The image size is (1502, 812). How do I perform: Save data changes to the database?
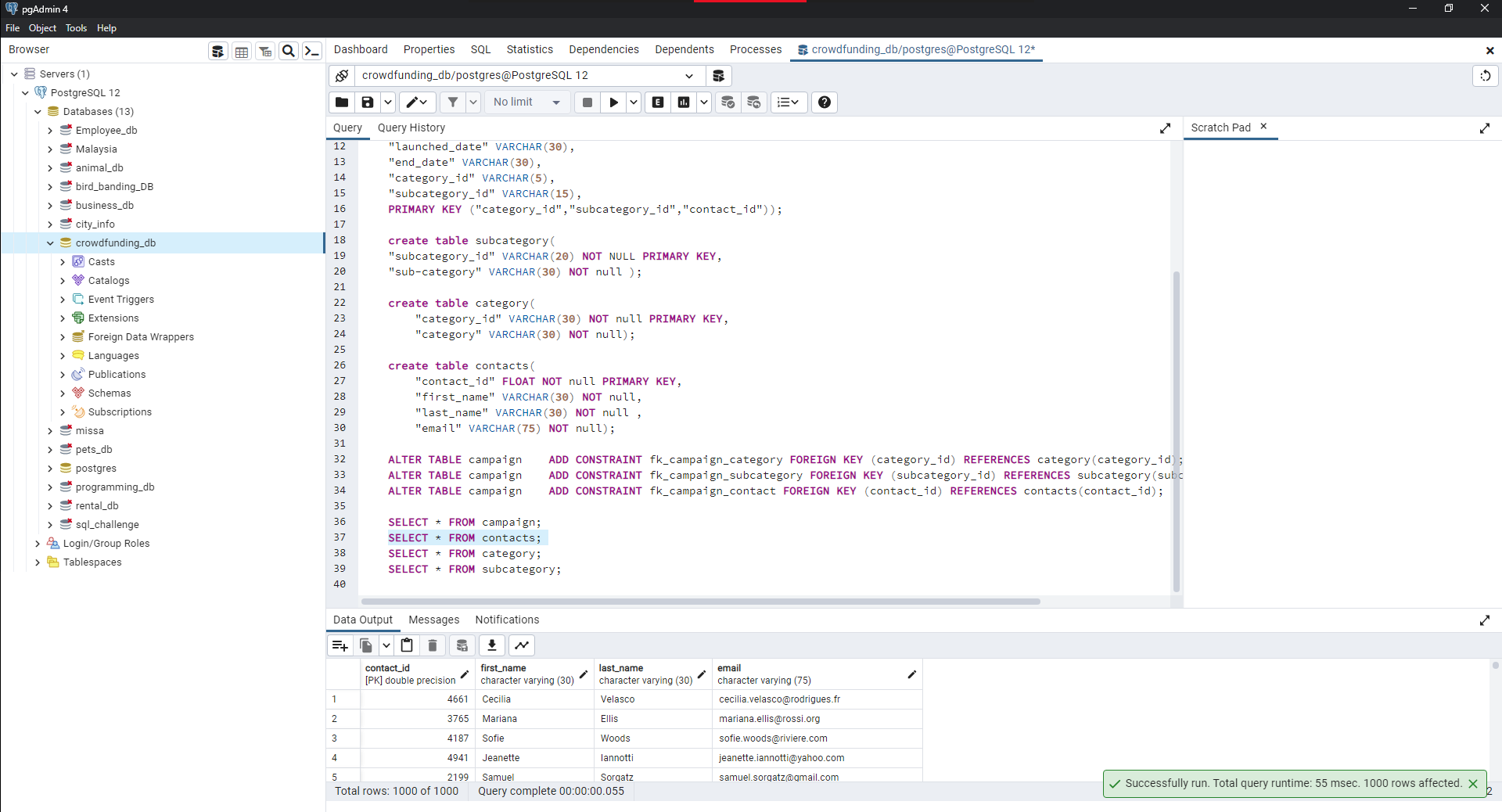[x=462, y=645]
